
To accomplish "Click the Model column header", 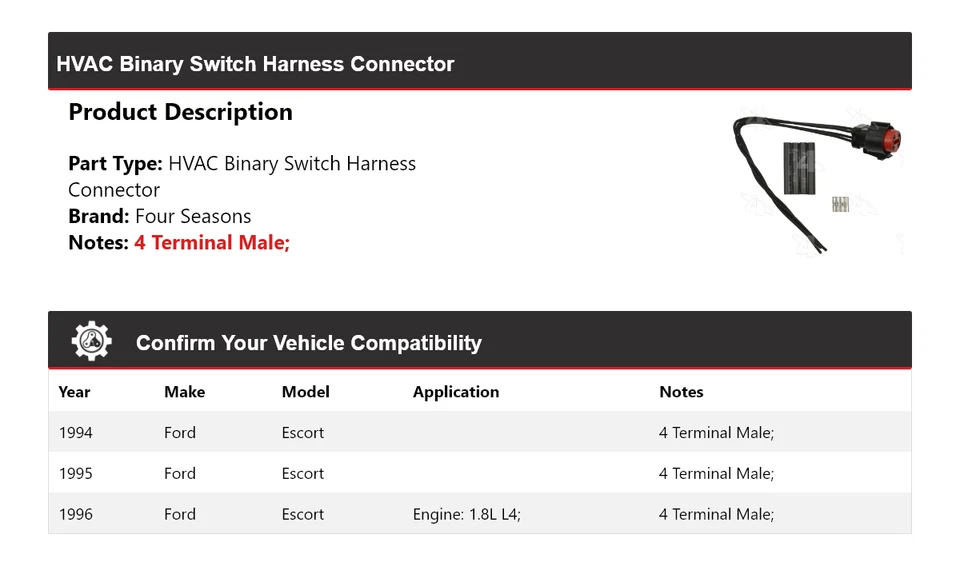I will tap(305, 392).
